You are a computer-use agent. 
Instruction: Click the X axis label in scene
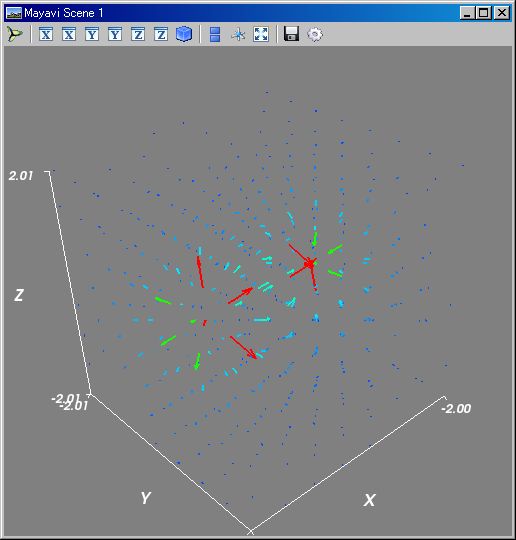coord(369,500)
